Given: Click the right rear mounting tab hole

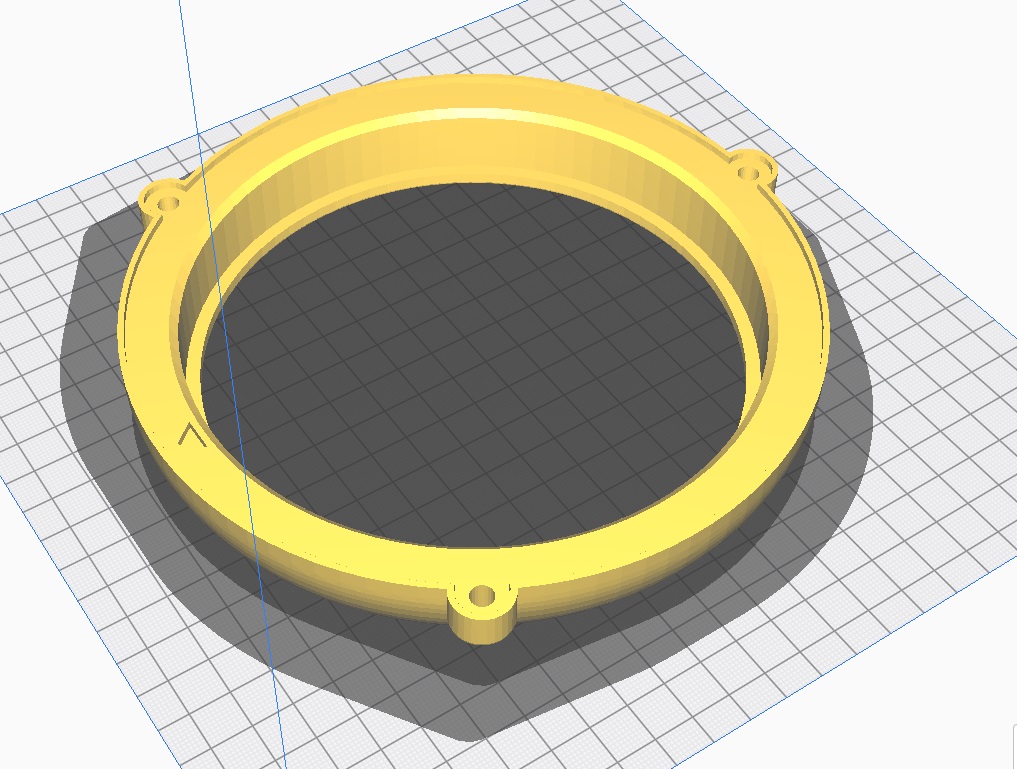Looking at the screenshot, I should 748,172.
